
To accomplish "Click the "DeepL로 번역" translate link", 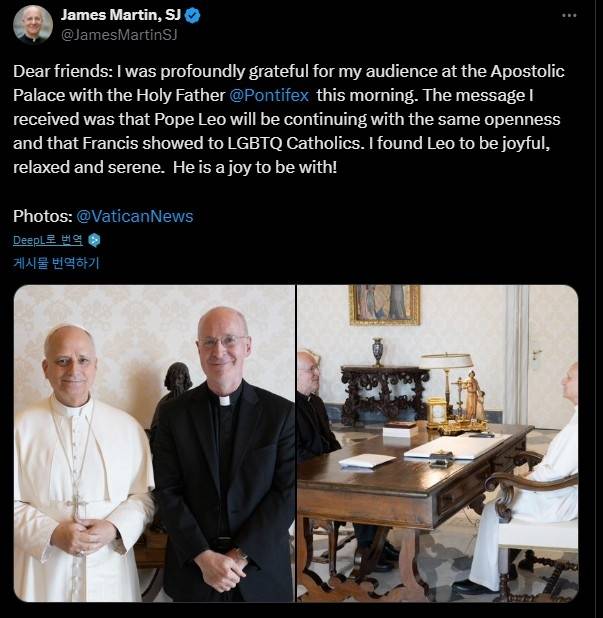I will point(48,240).
